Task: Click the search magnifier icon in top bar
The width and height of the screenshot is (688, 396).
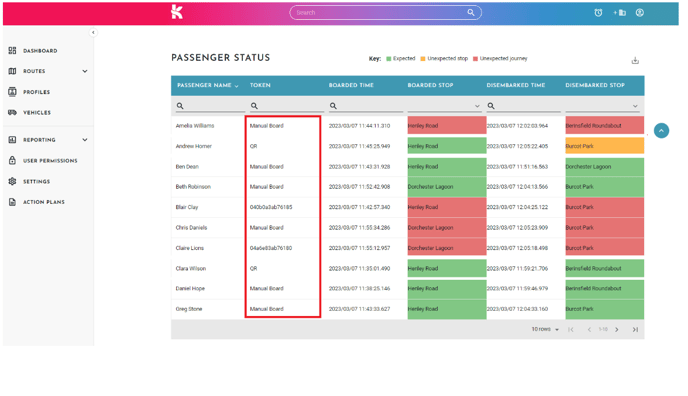Action: coord(471,12)
